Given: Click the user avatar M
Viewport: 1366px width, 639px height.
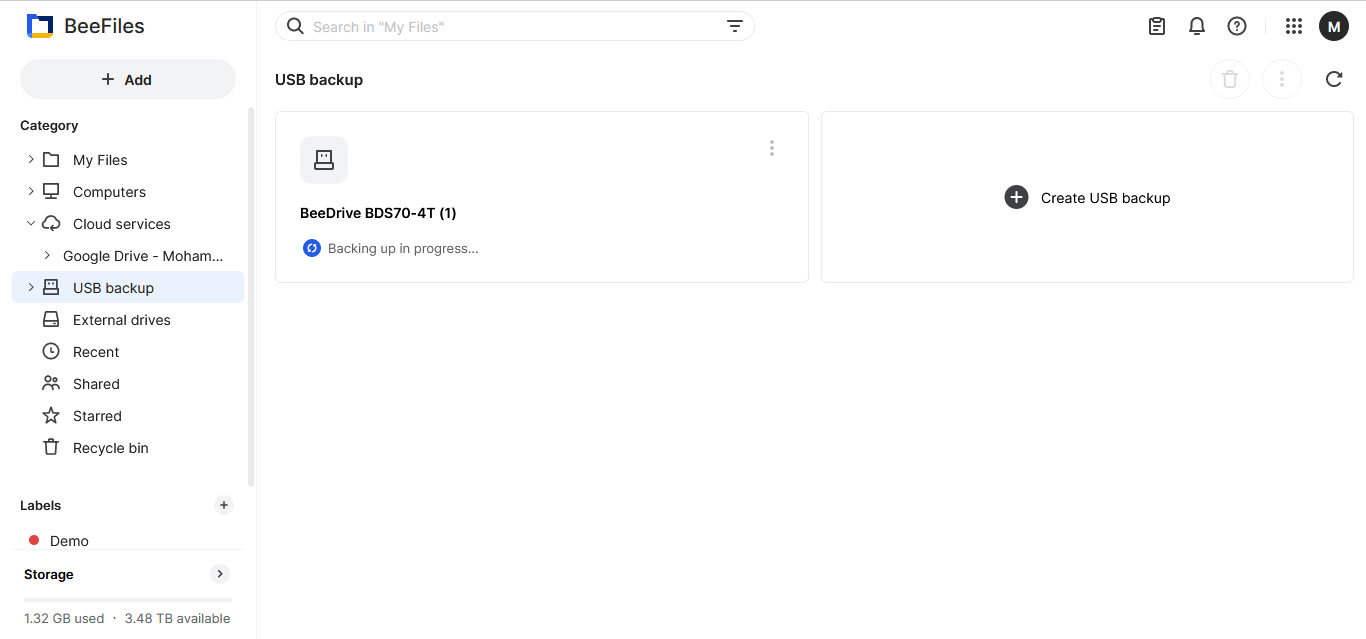Looking at the screenshot, I should pos(1334,27).
